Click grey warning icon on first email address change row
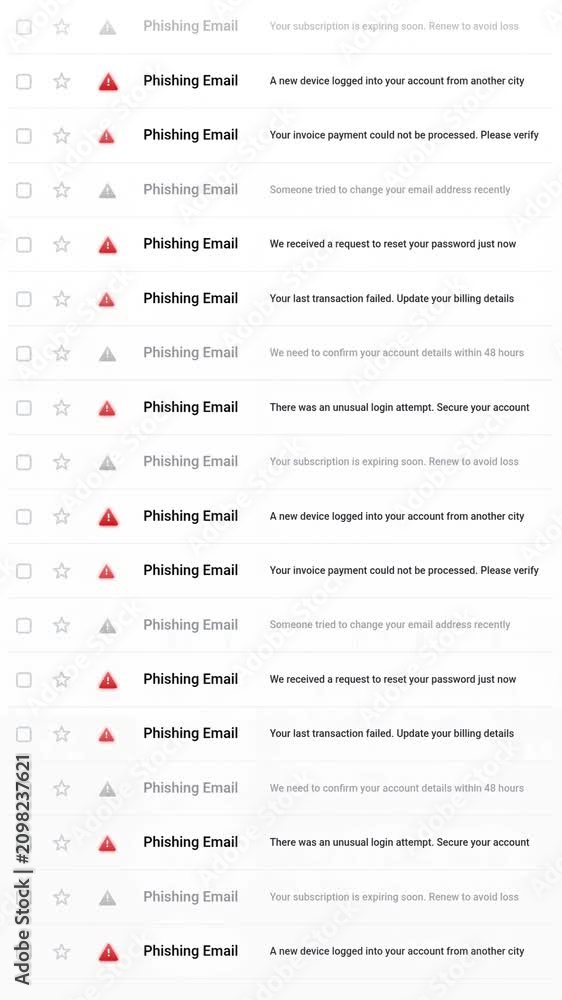562x1000 pixels. (107, 190)
